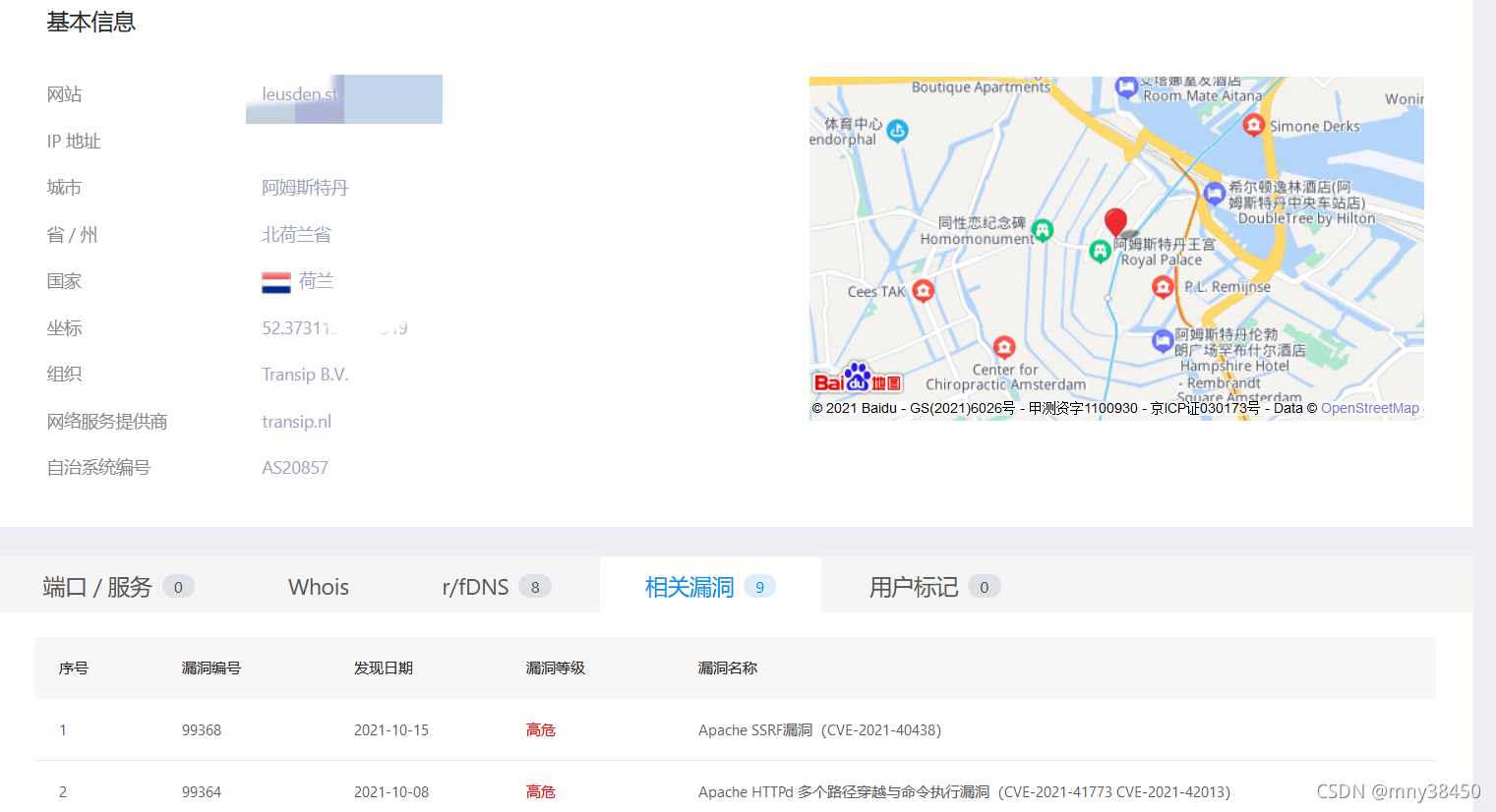Click the 网络服务提供商 field label
Viewport: 1496px width, 812px height.
pyautogui.click(x=107, y=422)
